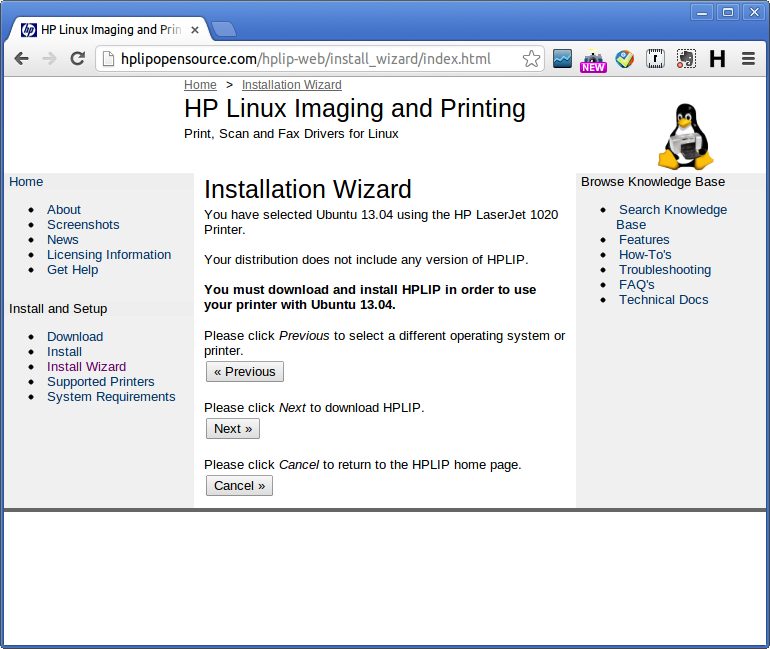Open the film-frame 'r' extension icon

coord(655,59)
